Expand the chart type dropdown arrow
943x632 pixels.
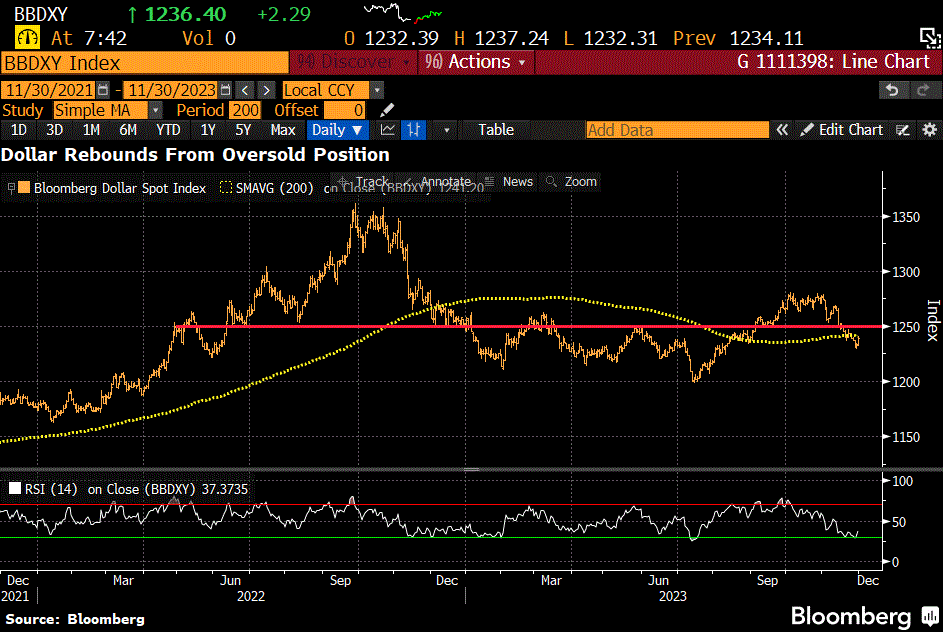point(446,130)
